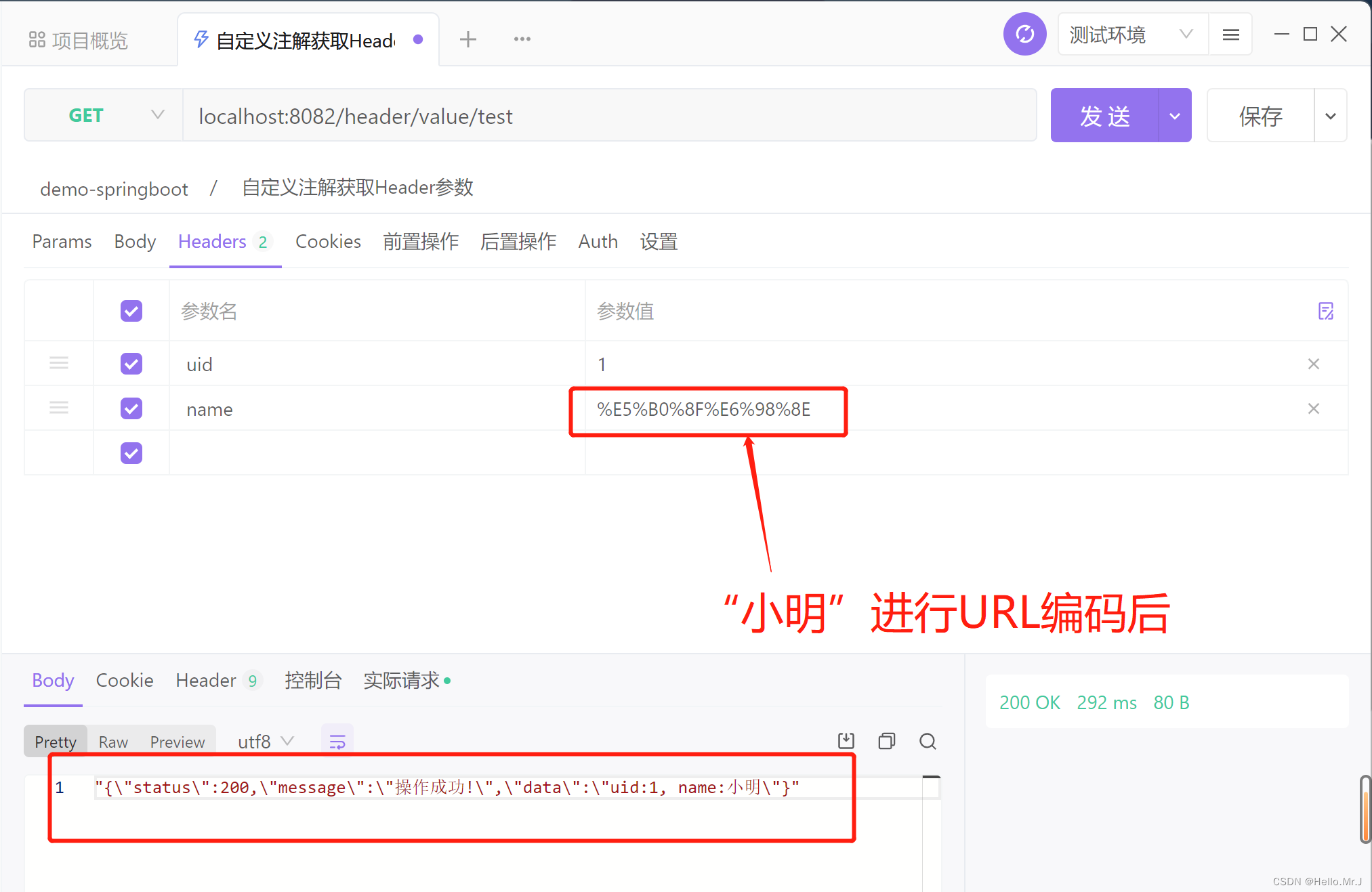Open the 控制台 console tab
Screen dimensions: 1372x892
(313, 680)
